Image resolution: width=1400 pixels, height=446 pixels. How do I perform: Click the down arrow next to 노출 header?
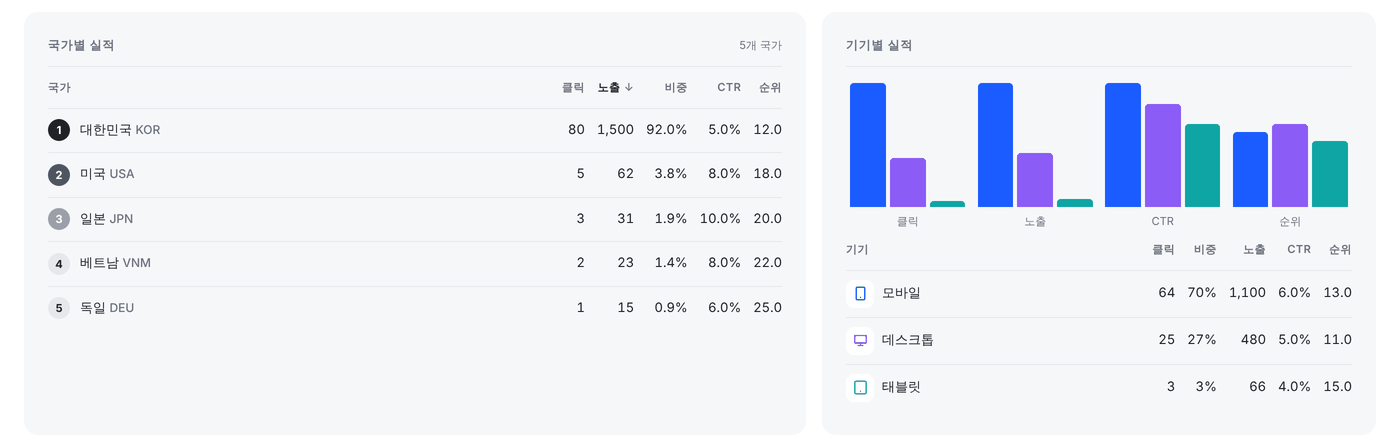[629, 88]
